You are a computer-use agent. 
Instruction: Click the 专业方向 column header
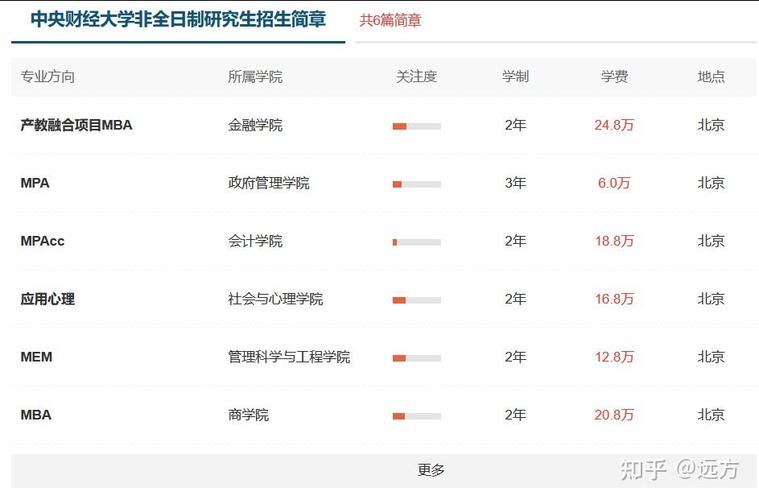click(x=47, y=76)
